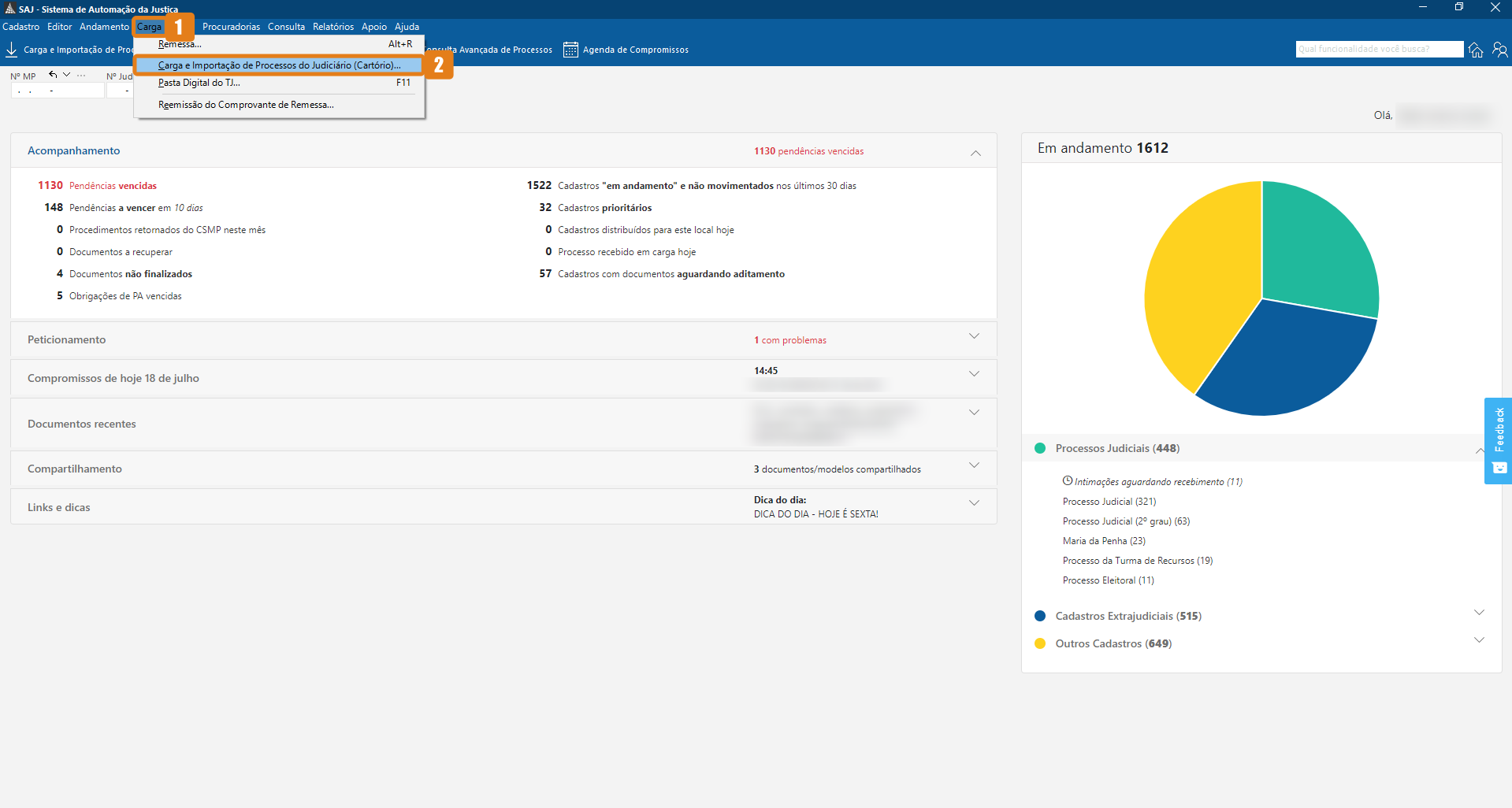Collapse the Acompanhamento panel
This screenshot has height=808, width=1512.
975,153
